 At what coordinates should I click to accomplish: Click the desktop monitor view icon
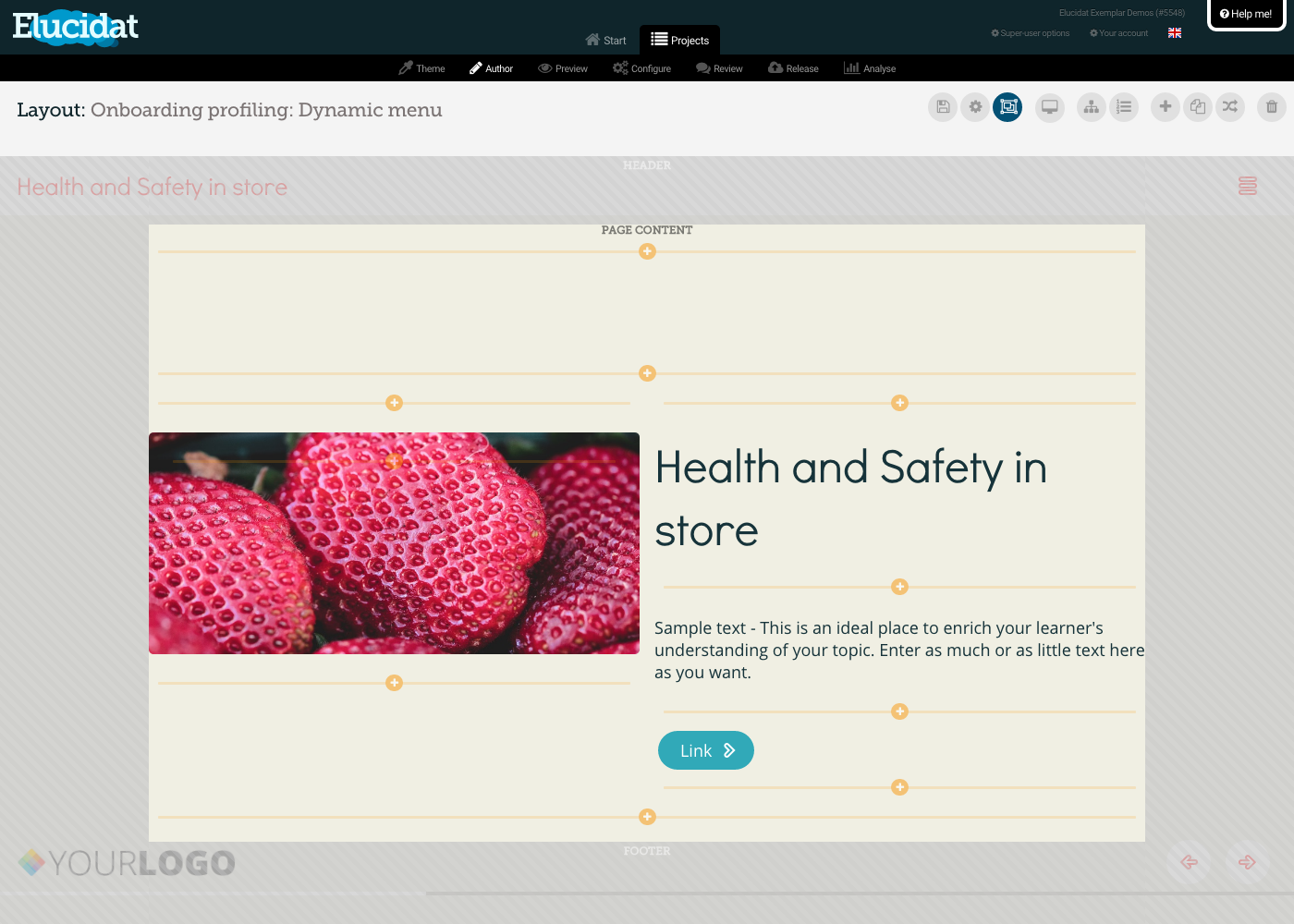tap(1050, 107)
